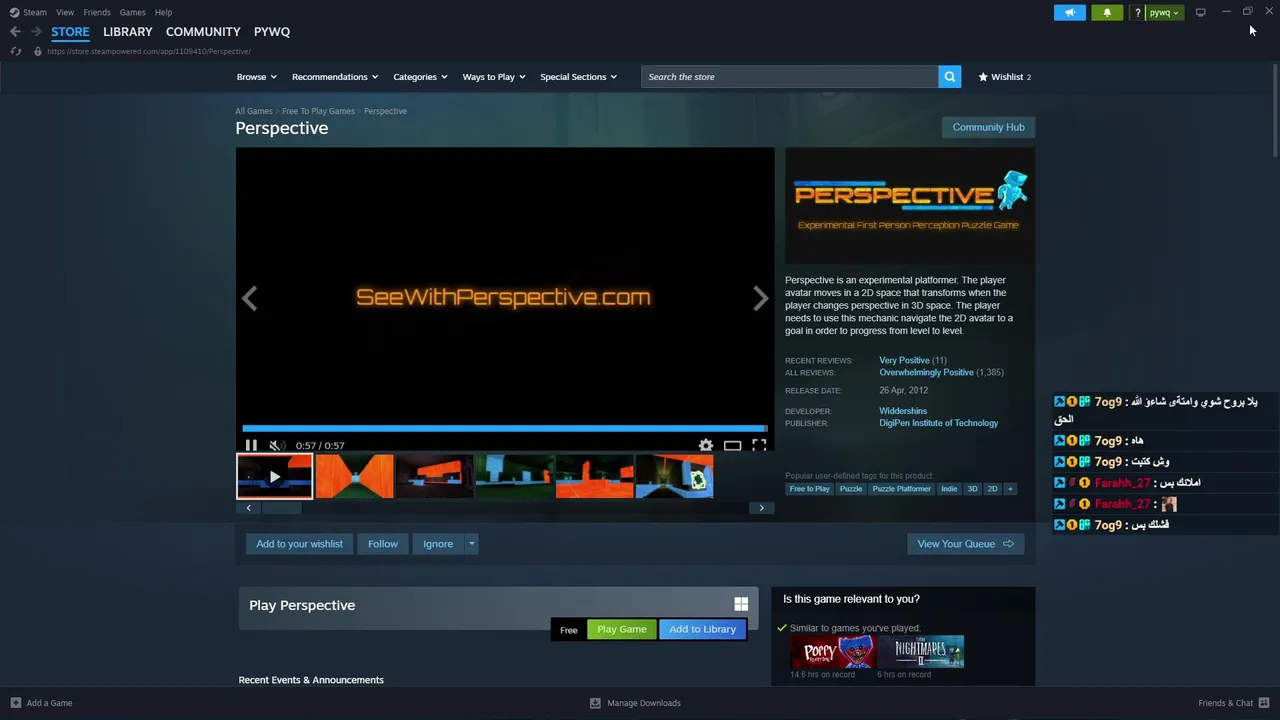Open Overwhelmingly Positive reviews link
The width and height of the screenshot is (1280, 720).
point(926,373)
